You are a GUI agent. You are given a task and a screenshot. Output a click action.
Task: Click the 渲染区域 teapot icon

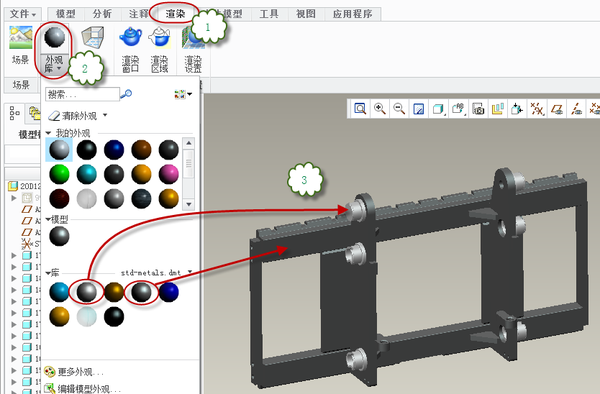[x=160, y=37]
